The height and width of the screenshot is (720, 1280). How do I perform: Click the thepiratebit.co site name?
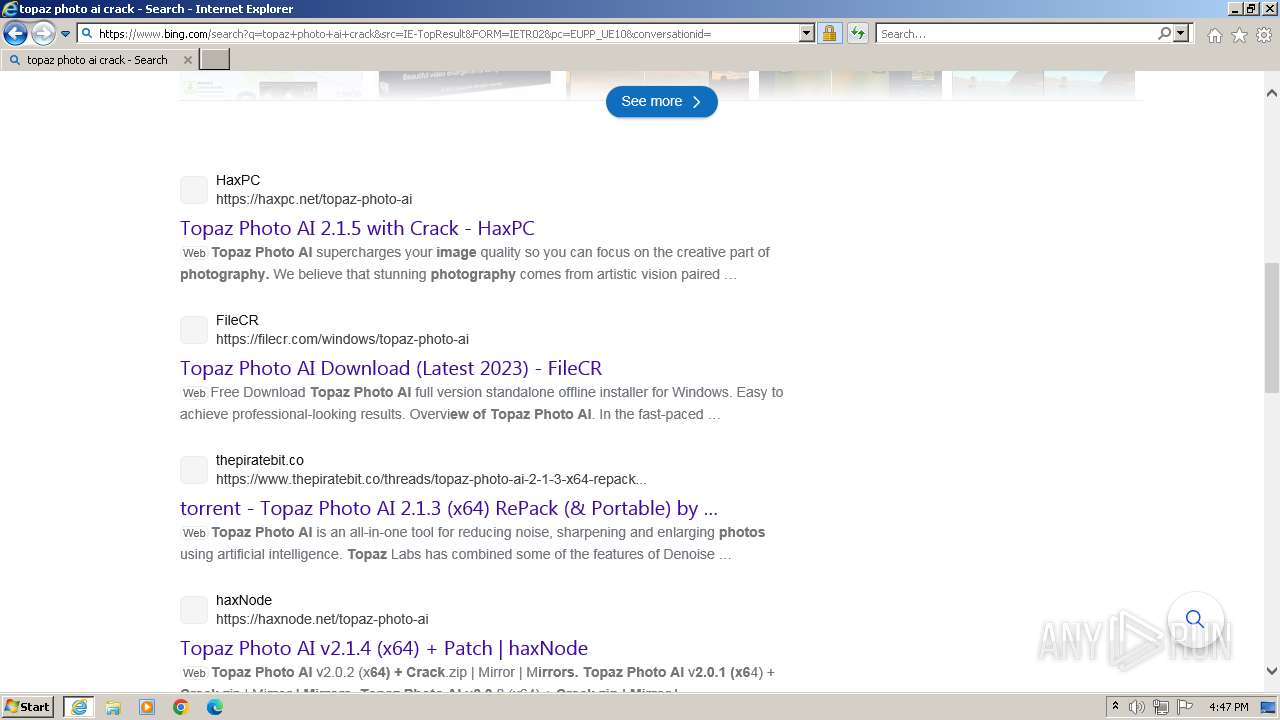(x=260, y=460)
